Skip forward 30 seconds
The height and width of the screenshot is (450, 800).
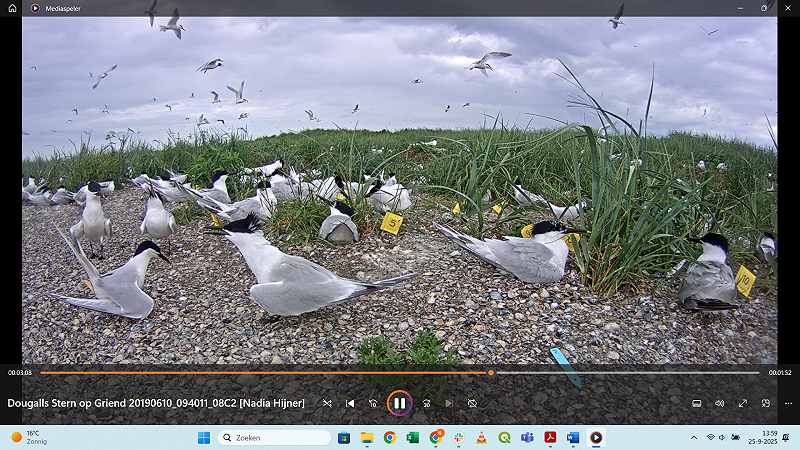click(x=426, y=403)
